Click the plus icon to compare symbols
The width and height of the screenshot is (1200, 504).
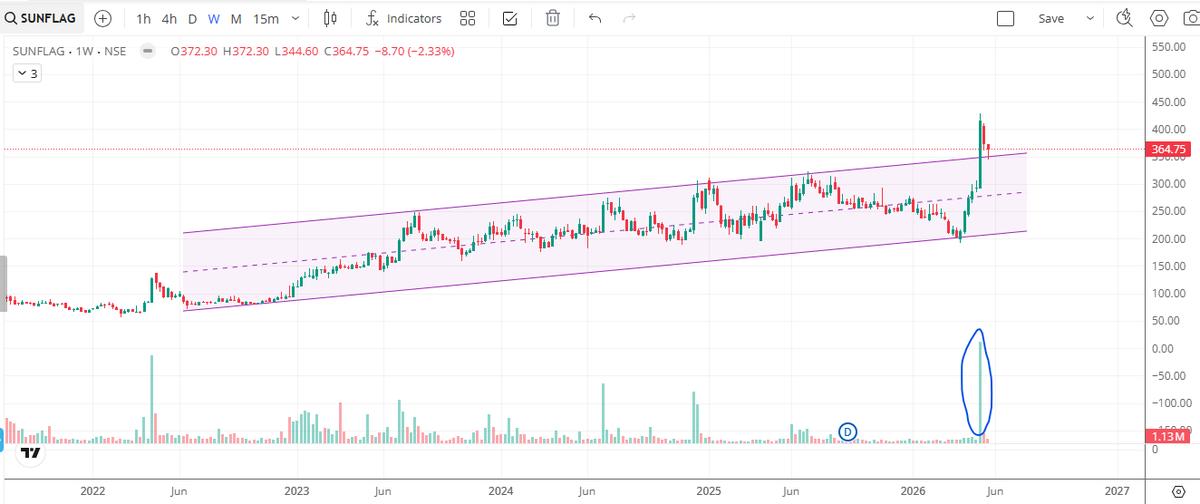click(x=102, y=18)
